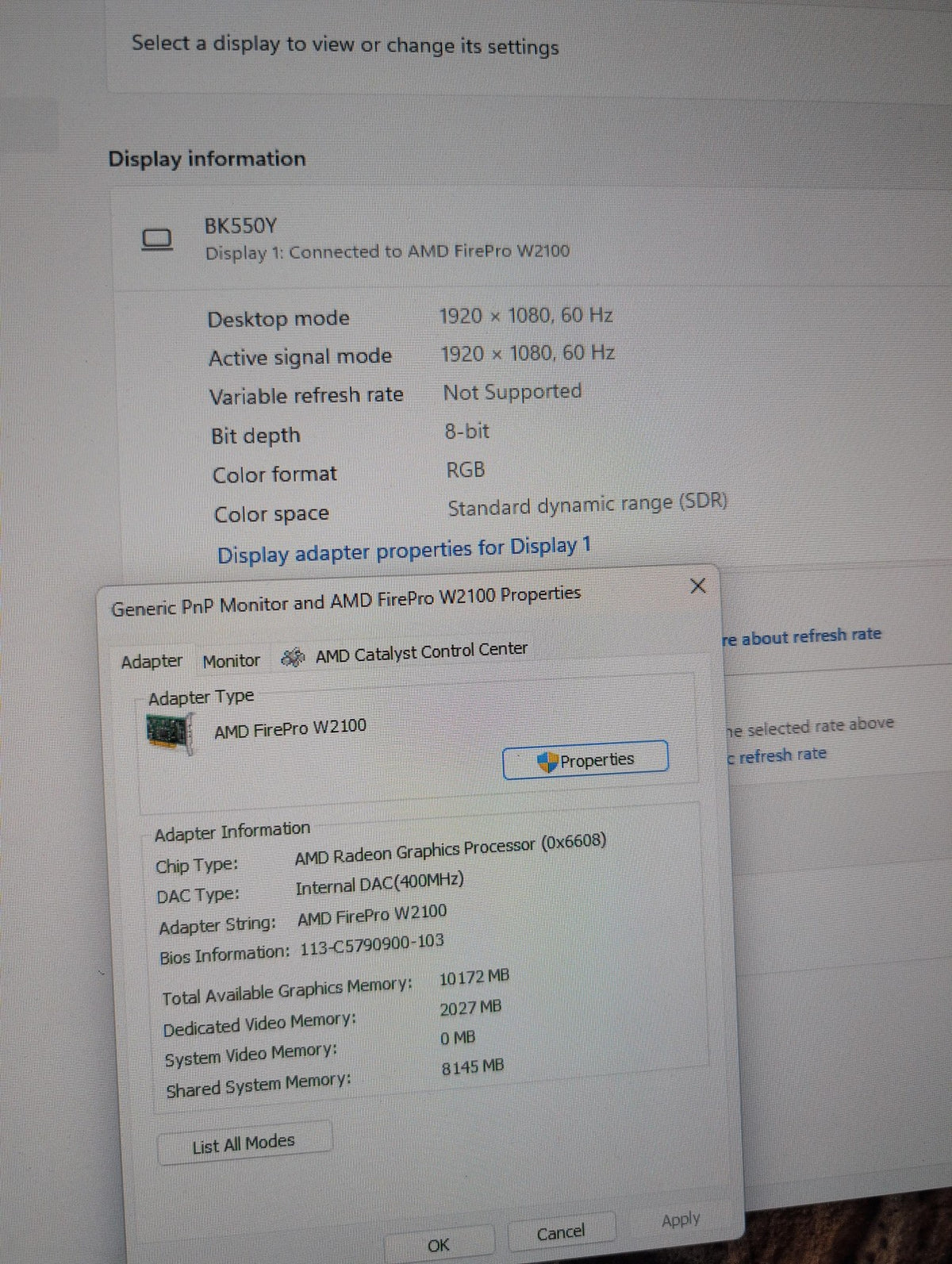Follow the 'about refresh rate' link in Settings
The image size is (952, 1264).
click(802, 636)
